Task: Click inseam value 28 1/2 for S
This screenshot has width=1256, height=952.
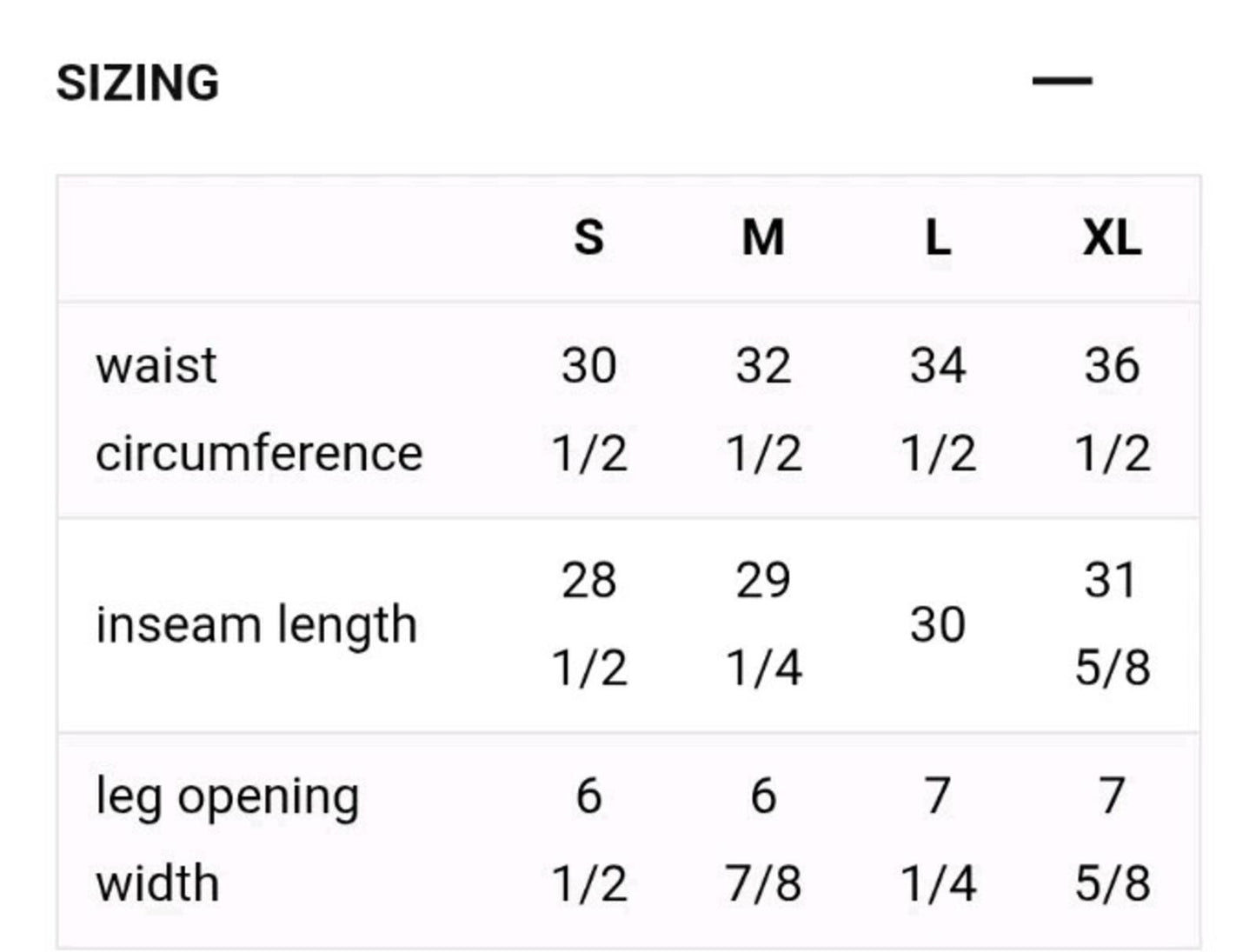Action: coord(588,624)
